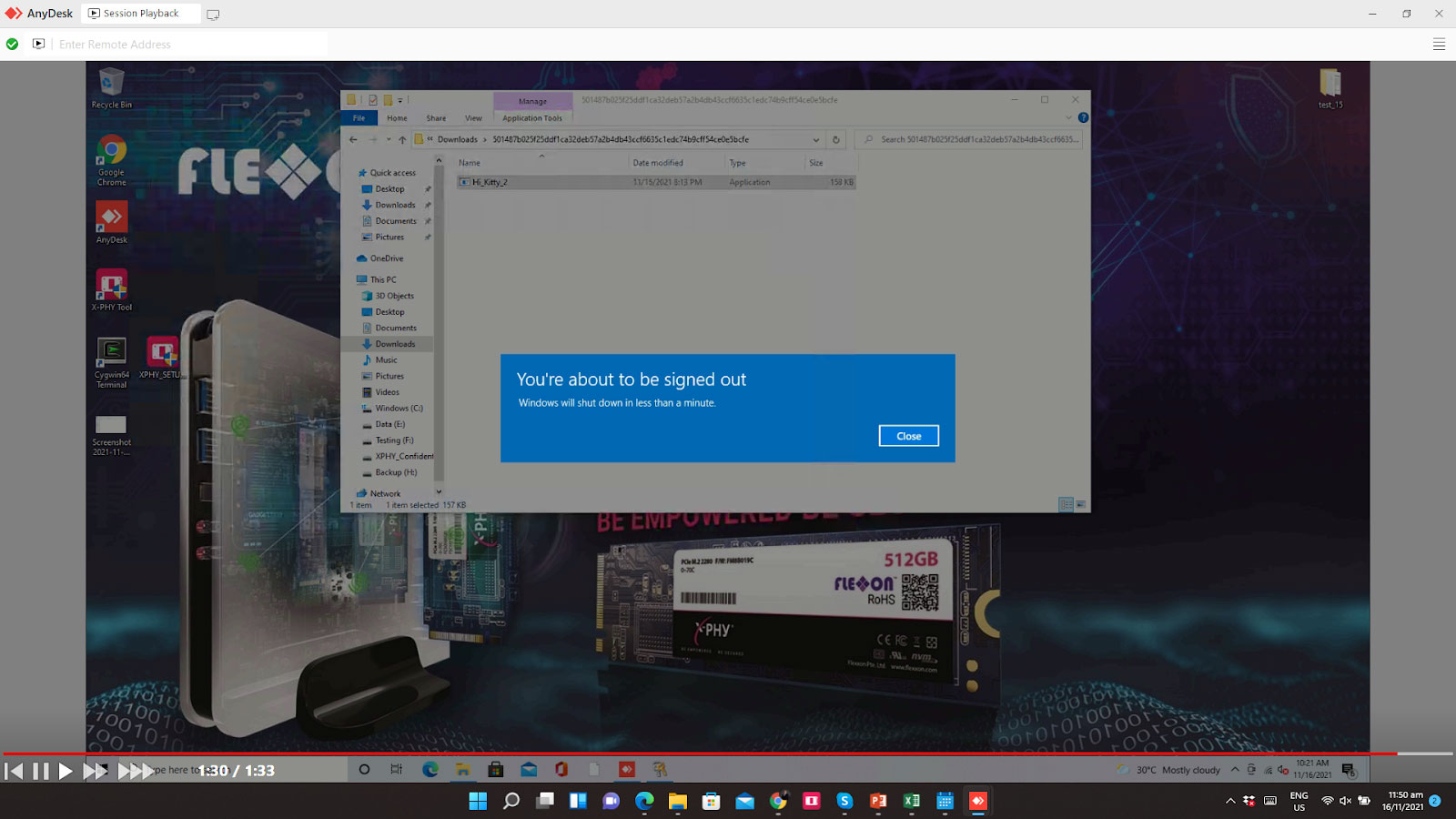Jump back to start of session recording

point(14,771)
